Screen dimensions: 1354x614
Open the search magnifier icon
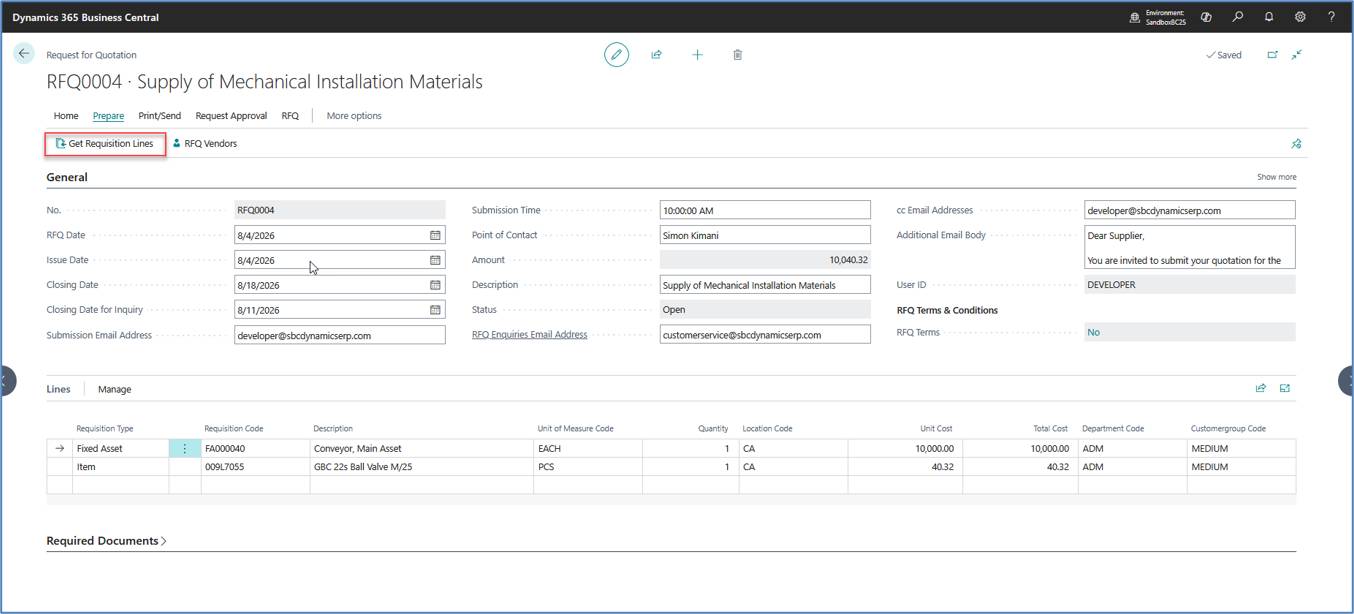point(1238,17)
